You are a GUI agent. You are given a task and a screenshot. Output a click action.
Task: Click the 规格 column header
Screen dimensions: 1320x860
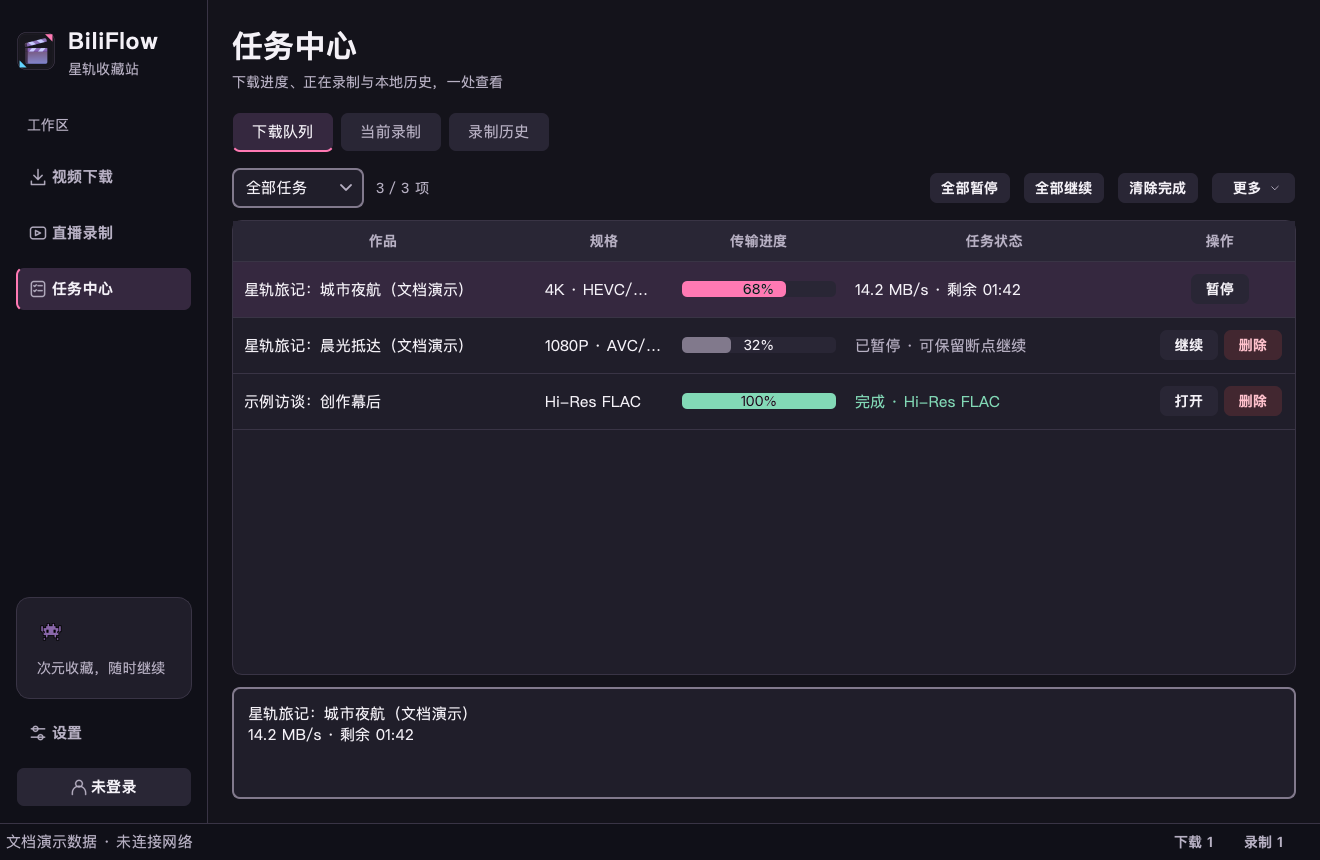604,241
